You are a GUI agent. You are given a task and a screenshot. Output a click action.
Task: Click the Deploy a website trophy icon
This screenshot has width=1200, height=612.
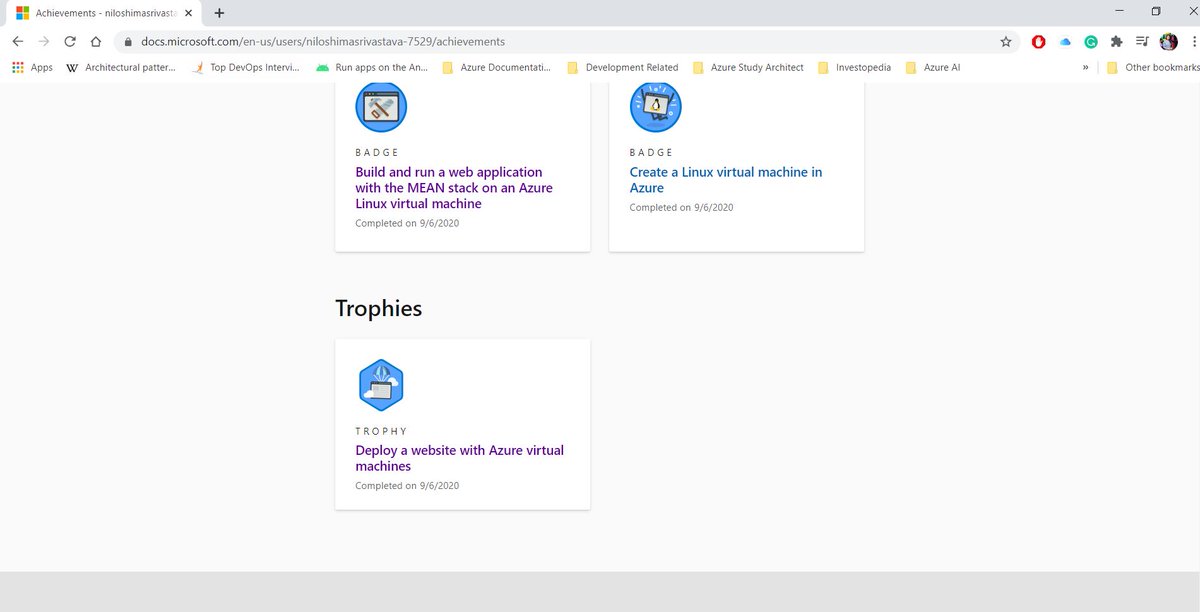tap(381, 385)
